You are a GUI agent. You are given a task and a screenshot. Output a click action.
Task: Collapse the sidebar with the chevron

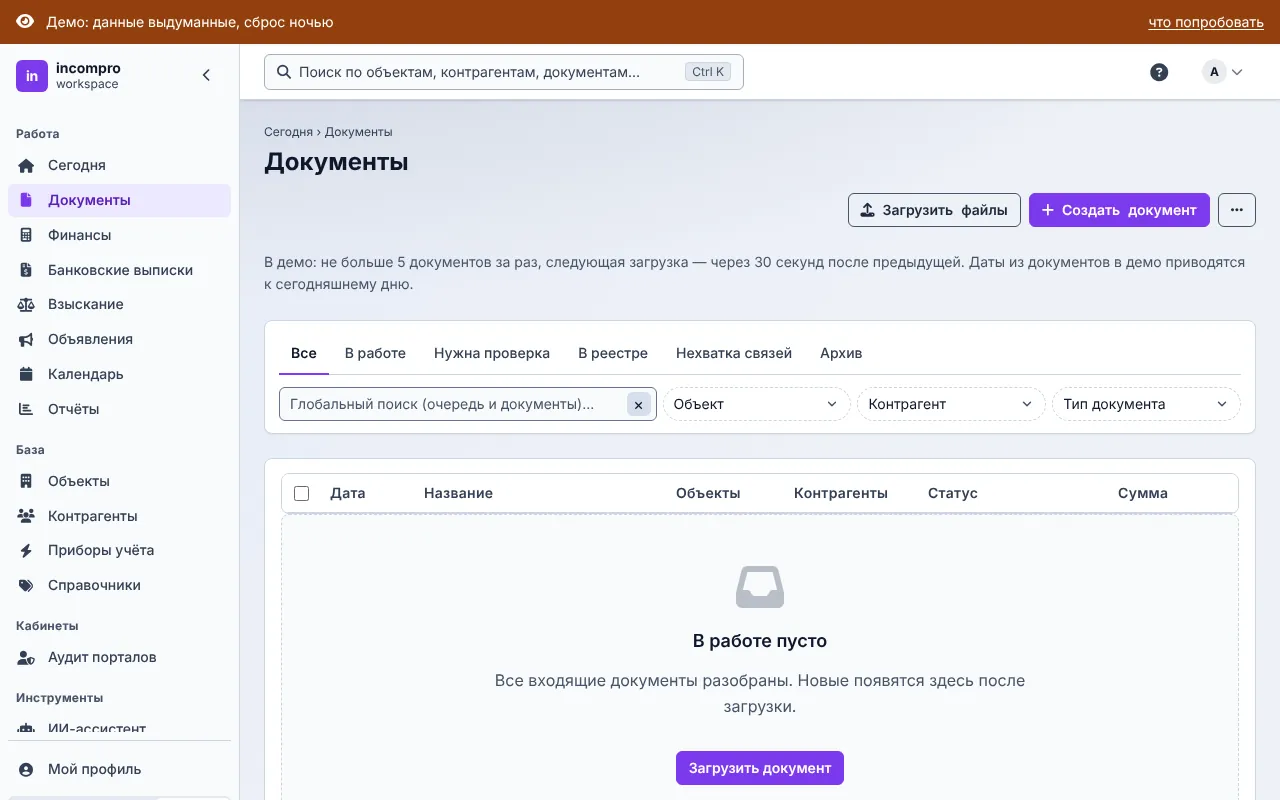(x=206, y=75)
